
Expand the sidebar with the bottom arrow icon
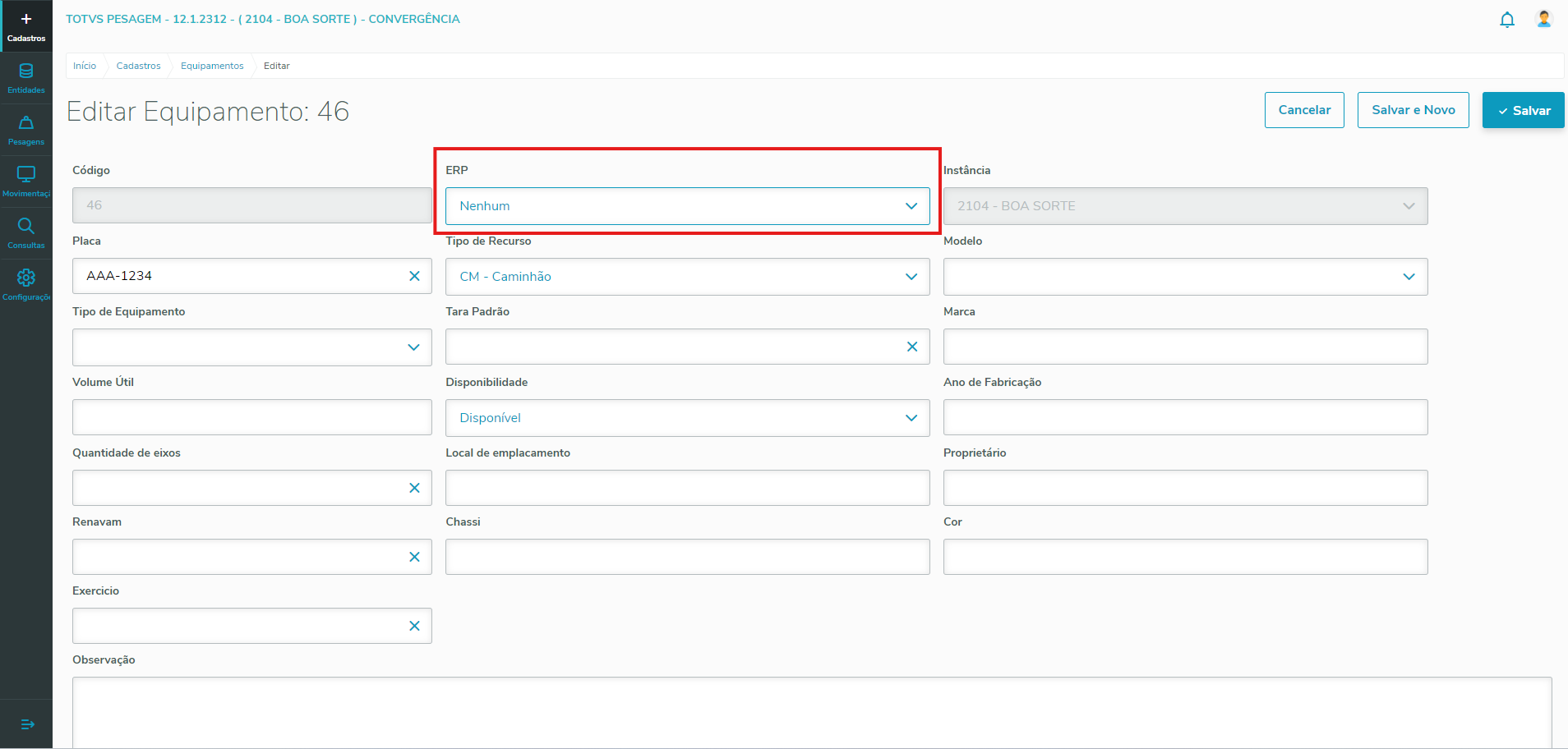point(27,724)
